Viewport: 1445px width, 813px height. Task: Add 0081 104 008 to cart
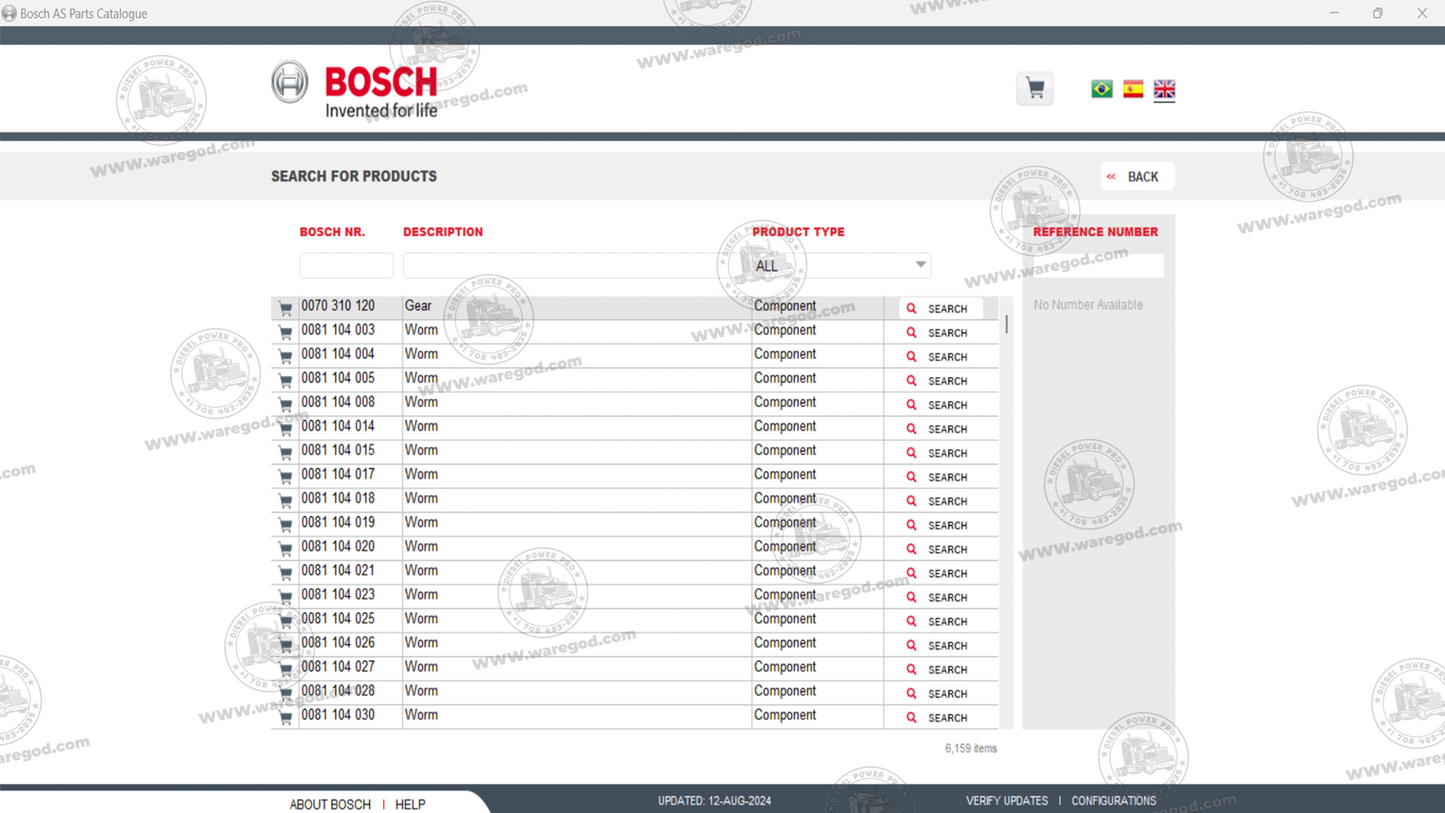pos(285,404)
